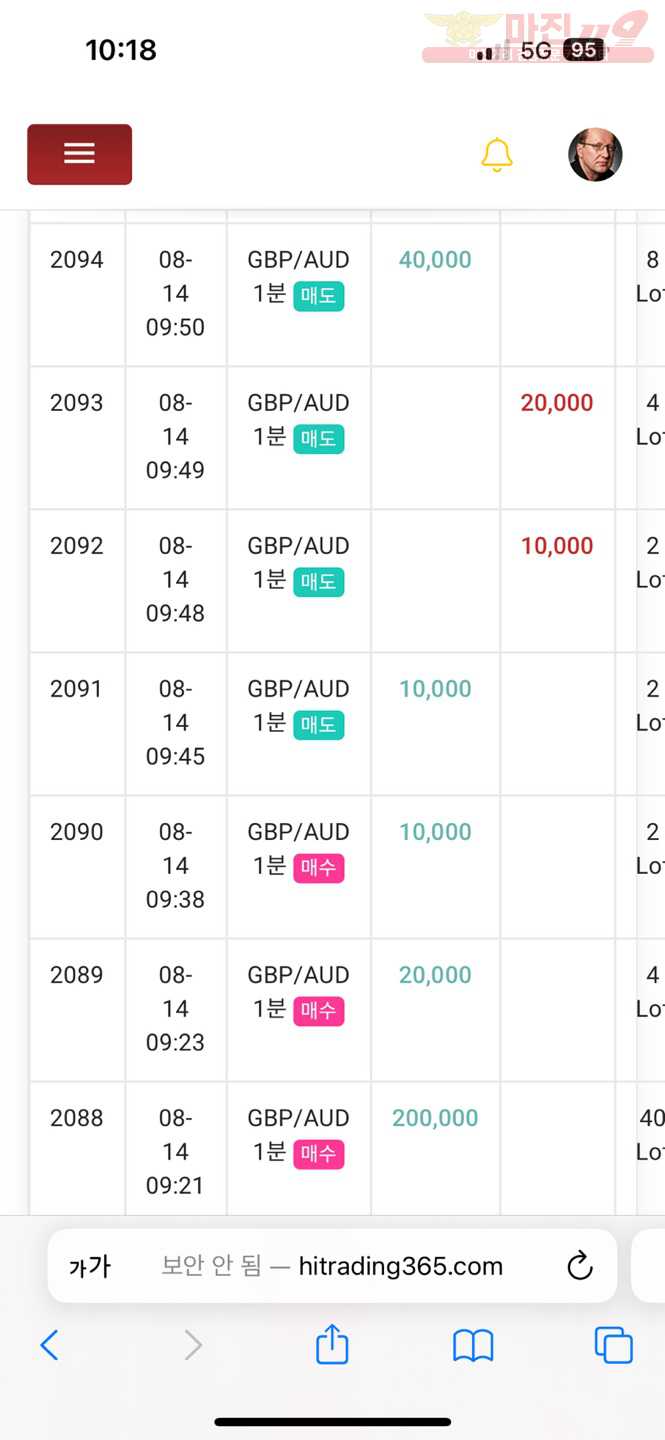Open the user profile avatar
This screenshot has height=1440, width=665.
595,155
